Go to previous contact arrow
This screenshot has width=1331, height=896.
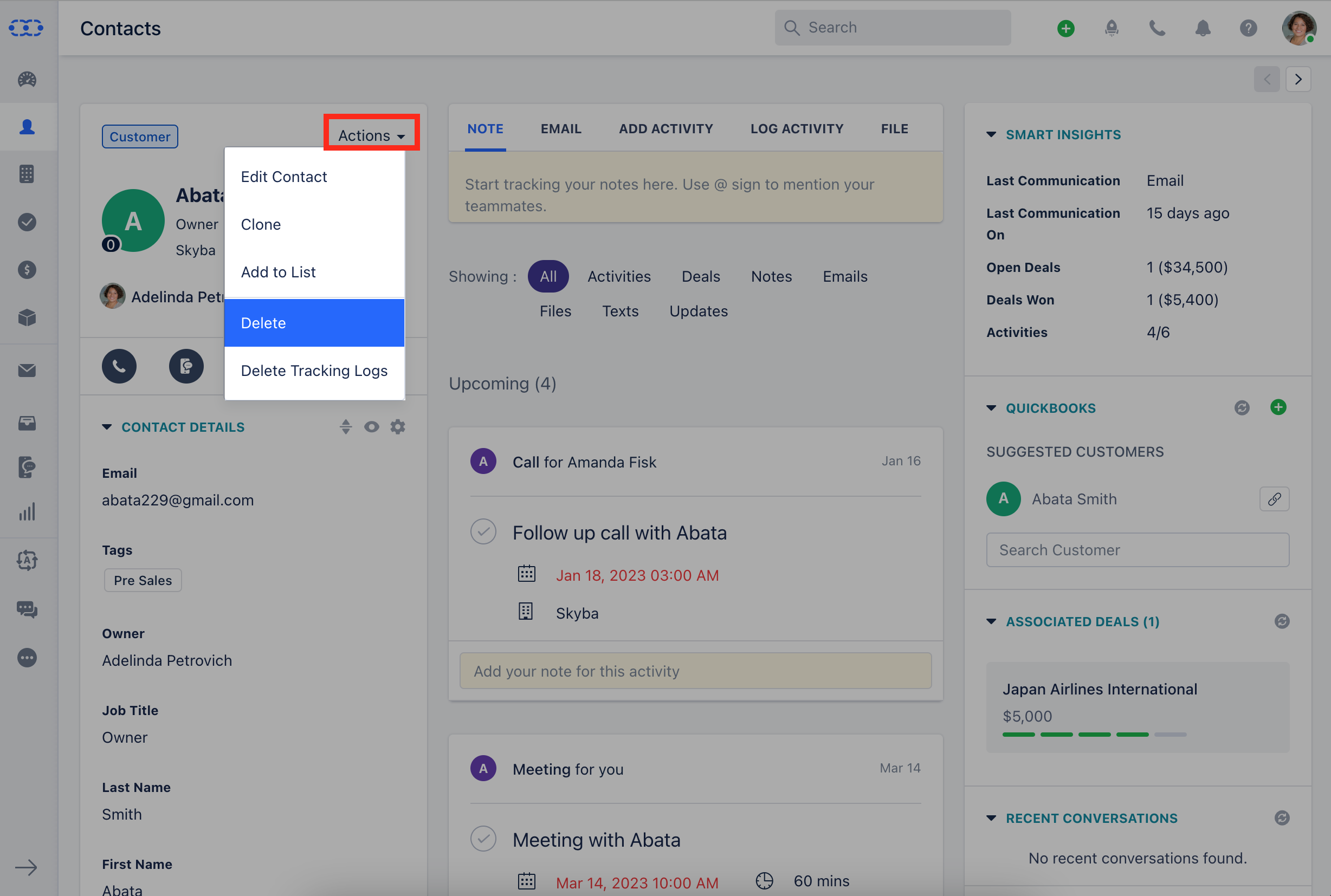tap(1267, 79)
